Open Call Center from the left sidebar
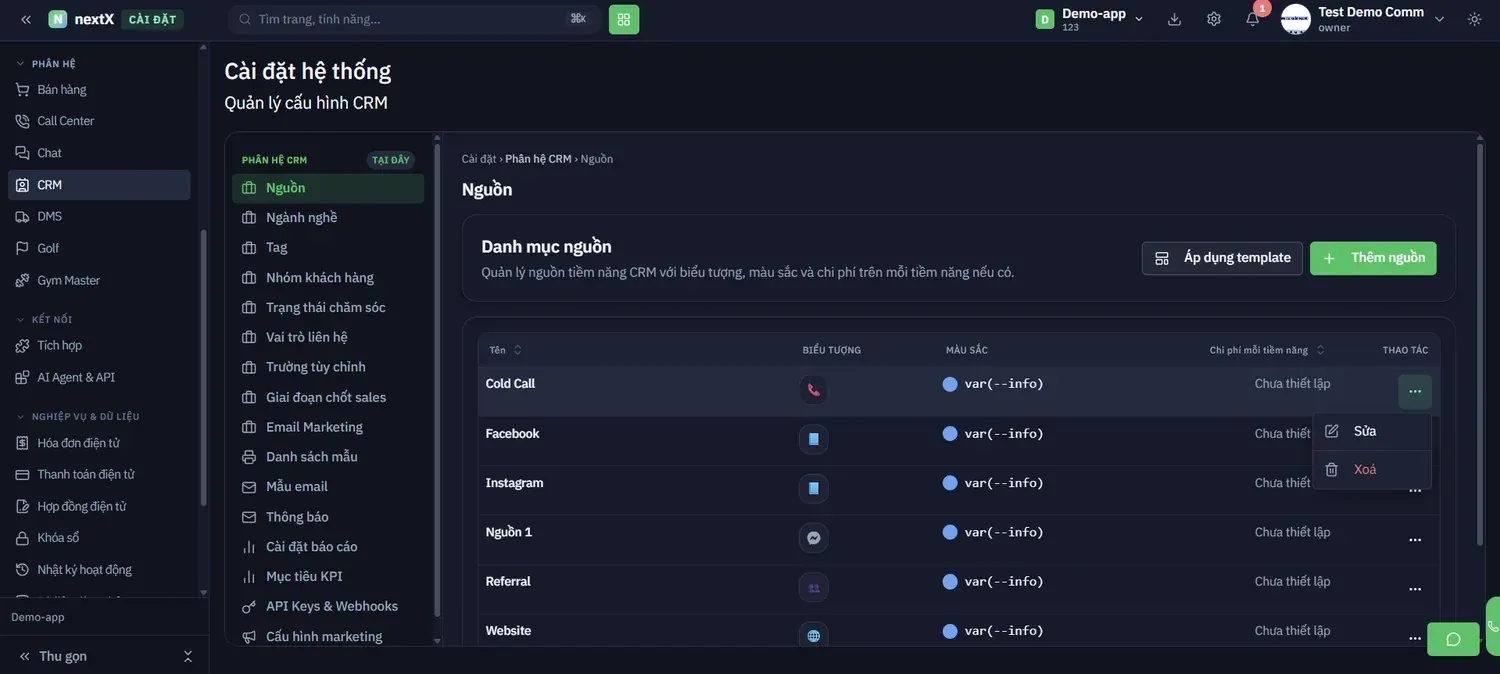This screenshot has height=674, width=1500. point(99,121)
